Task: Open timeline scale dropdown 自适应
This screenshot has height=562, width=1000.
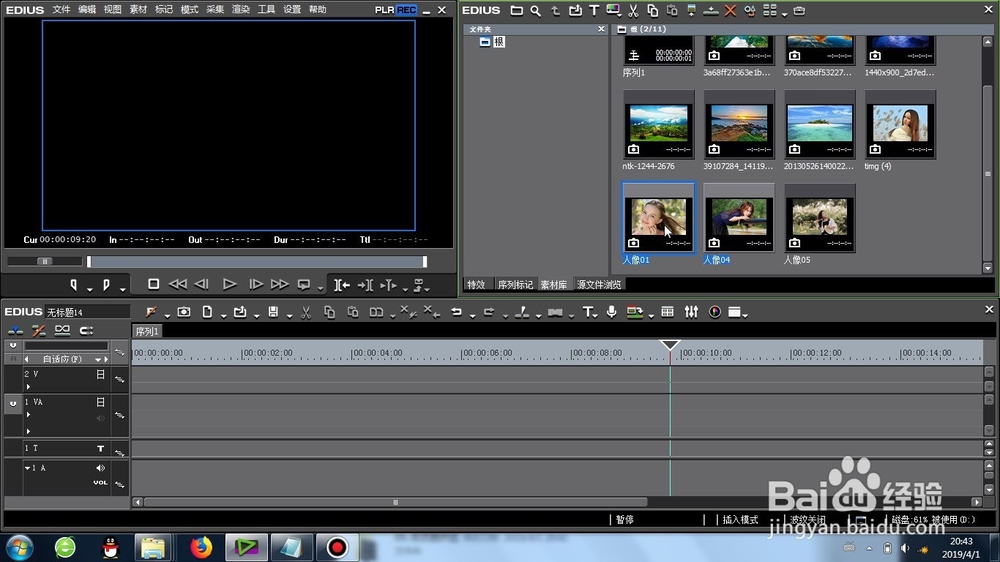Action: coord(98,359)
